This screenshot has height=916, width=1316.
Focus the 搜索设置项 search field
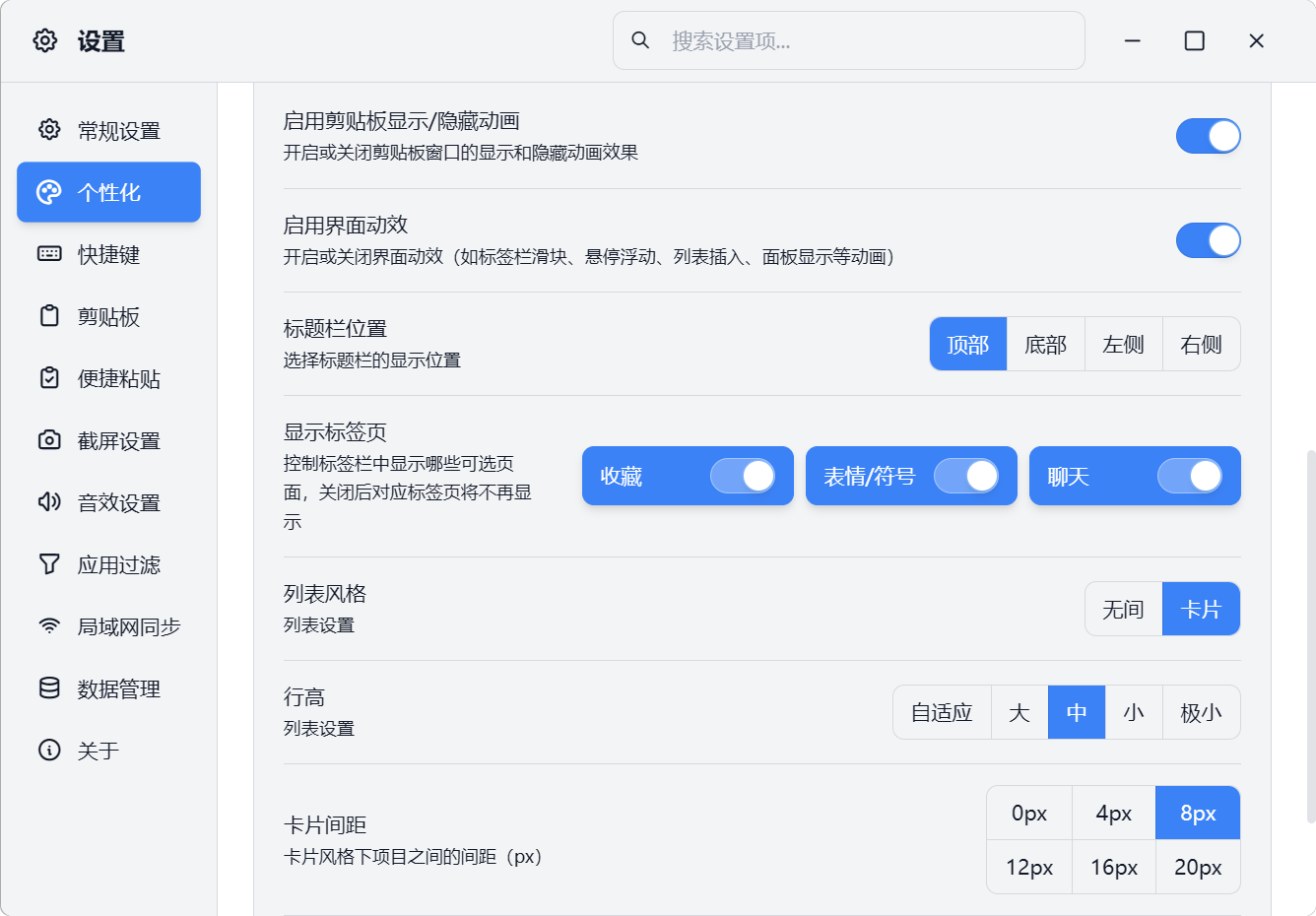click(849, 40)
